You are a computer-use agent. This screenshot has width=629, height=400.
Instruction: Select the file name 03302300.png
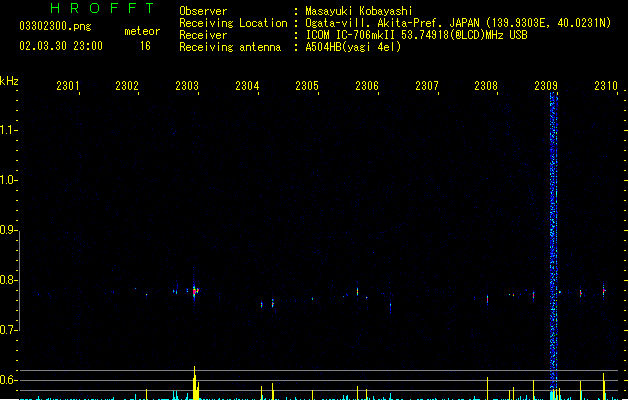[55, 26]
